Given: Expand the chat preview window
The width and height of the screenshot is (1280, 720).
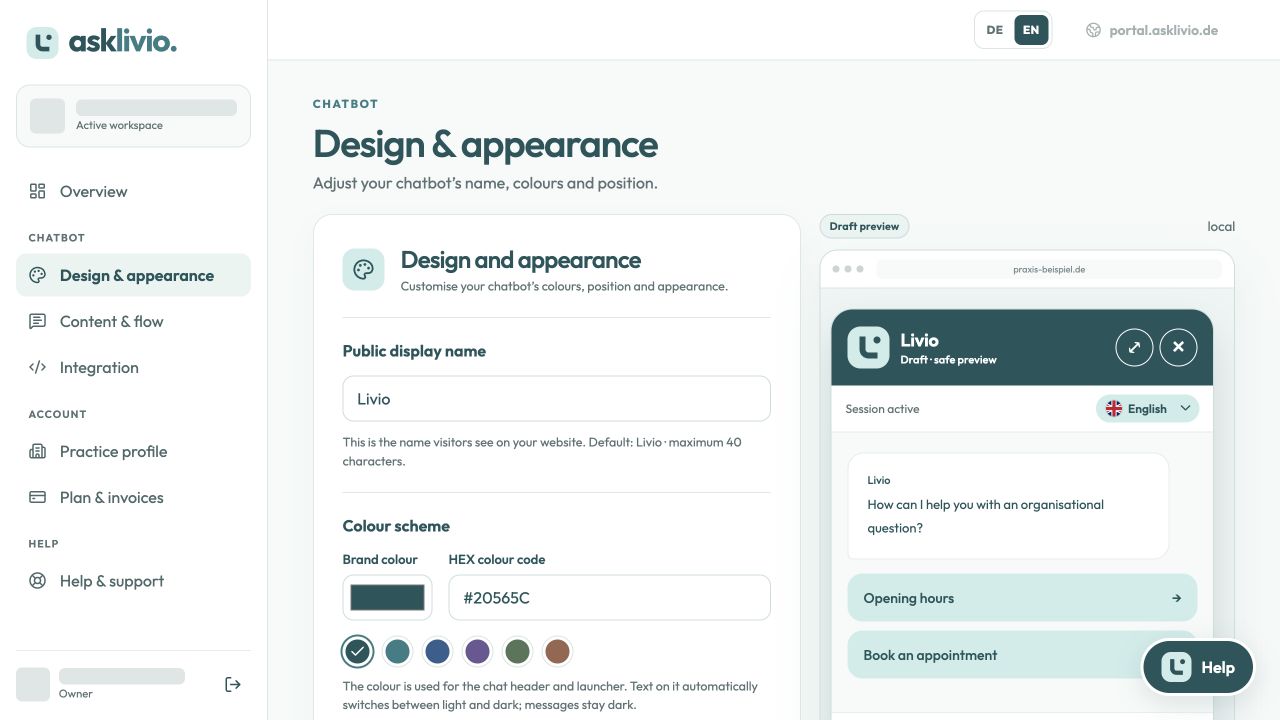Looking at the screenshot, I should pyautogui.click(x=1134, y=347).
